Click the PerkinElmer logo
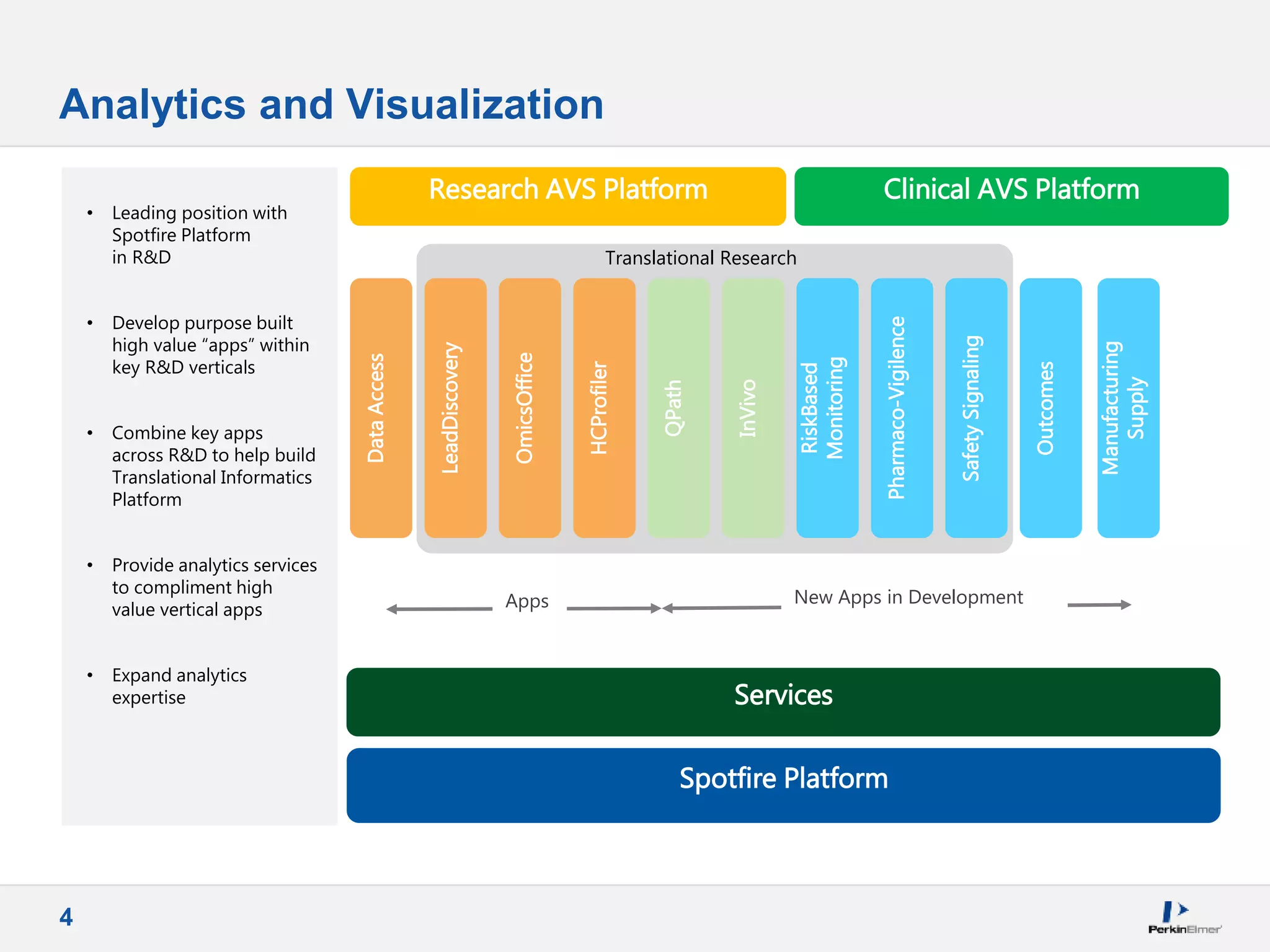Viewport: 1270px width, 952px height. [1184, 918]
